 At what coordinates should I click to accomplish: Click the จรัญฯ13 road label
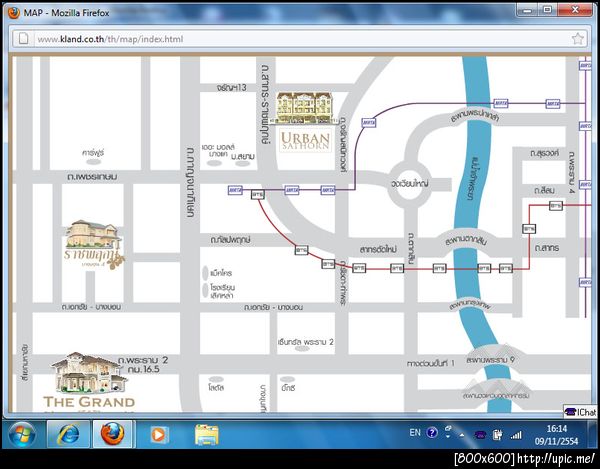point(232,88)
